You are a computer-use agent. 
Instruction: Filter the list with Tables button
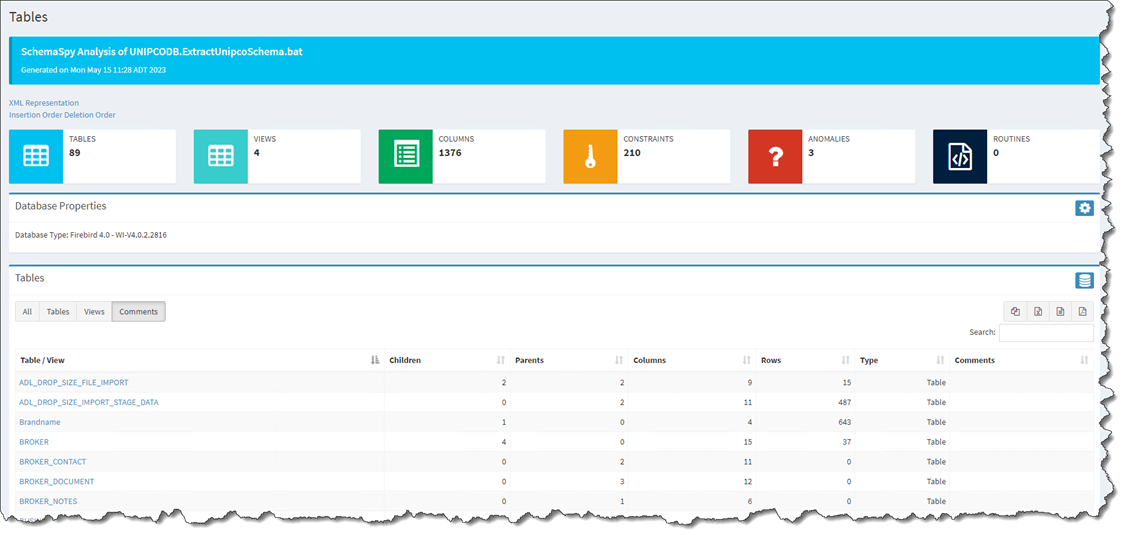[x=58, y=312]
